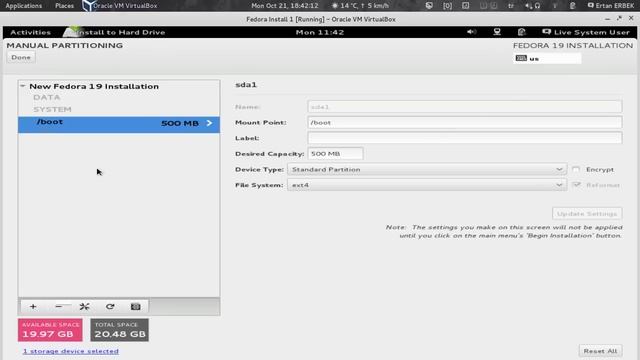Viewport: 640px width, 360px height.
Task: Remove selected mount point with minus button
Action: [59, 307]
